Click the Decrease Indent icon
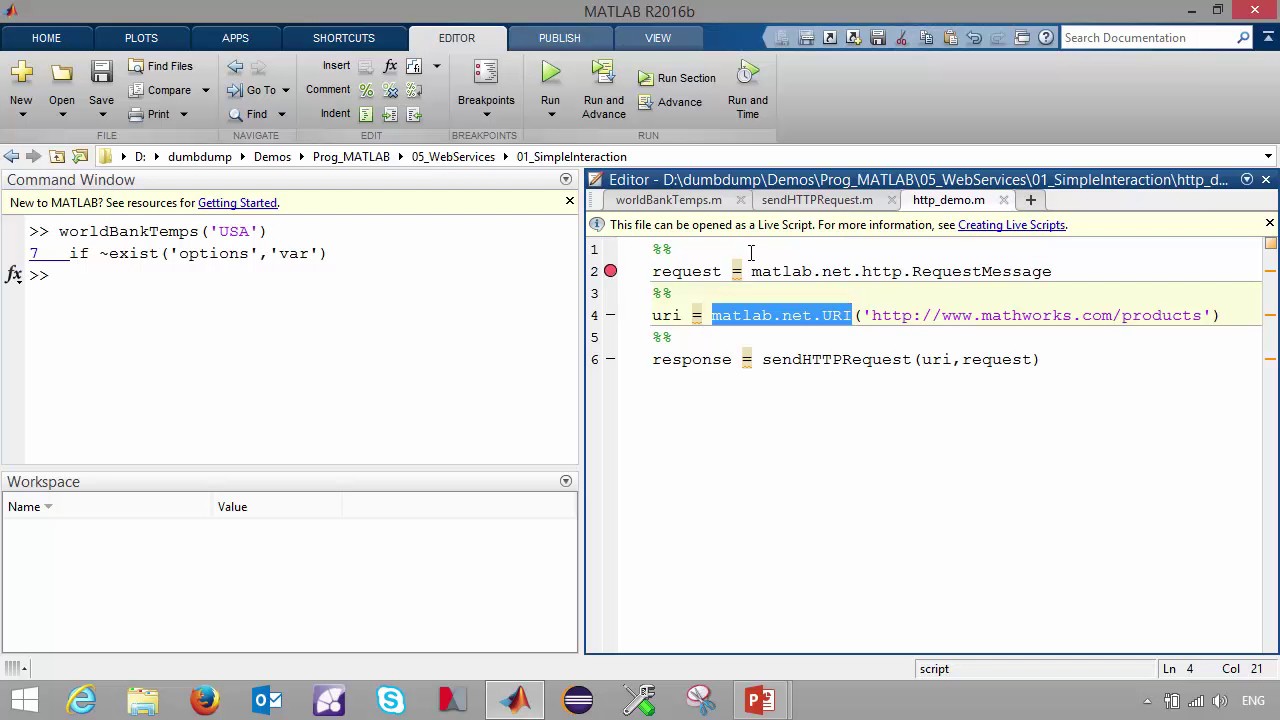 point(414,114)
